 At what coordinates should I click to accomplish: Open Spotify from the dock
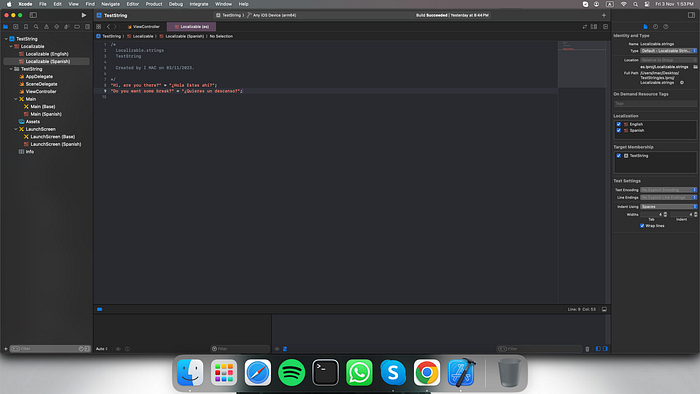(x=291, y=372)
